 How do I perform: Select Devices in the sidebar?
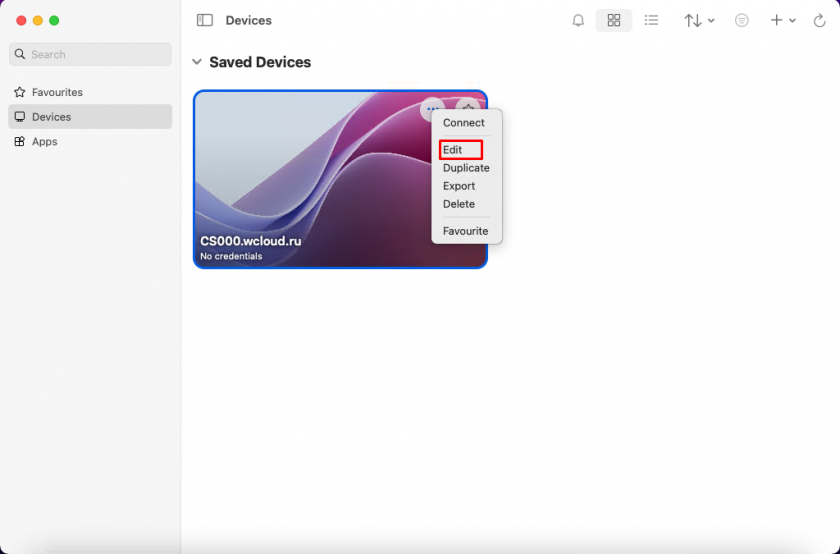(x=51, y=117)
